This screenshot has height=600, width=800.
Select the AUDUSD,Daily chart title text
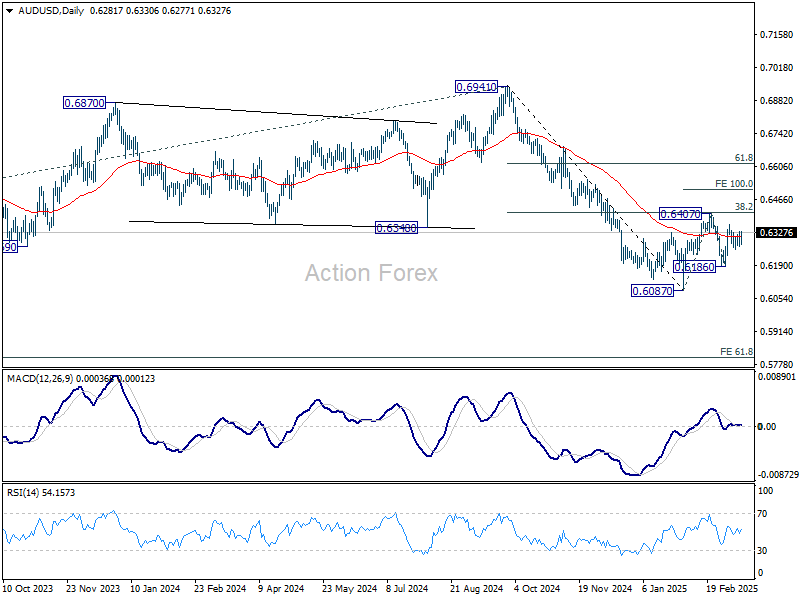(51, 11)
